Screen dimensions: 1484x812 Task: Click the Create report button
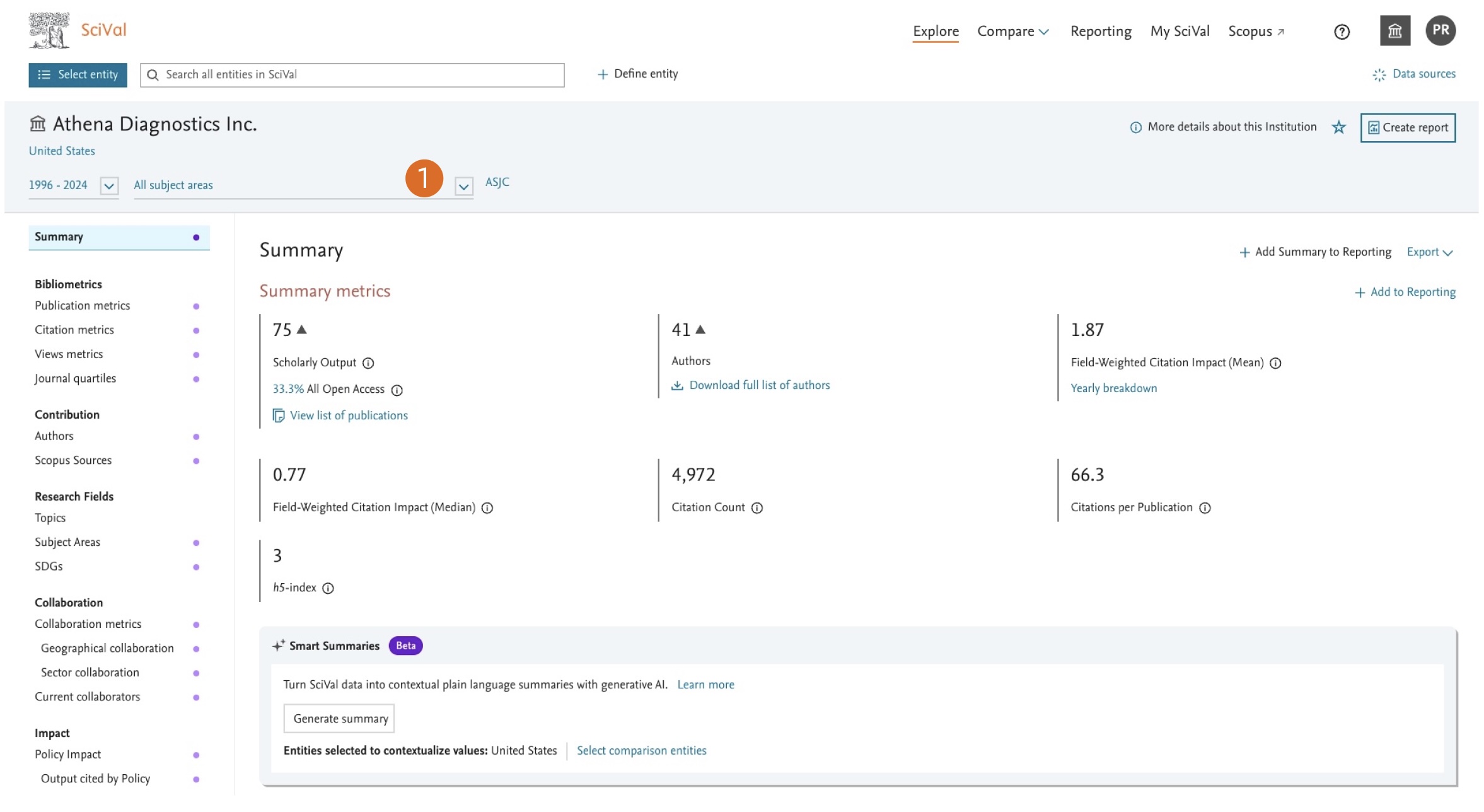pos(1408,128)
